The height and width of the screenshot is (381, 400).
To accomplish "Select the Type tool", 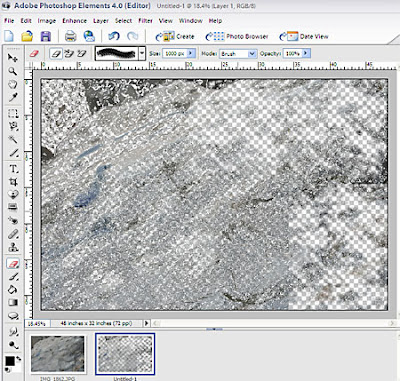I will (13, 169).
